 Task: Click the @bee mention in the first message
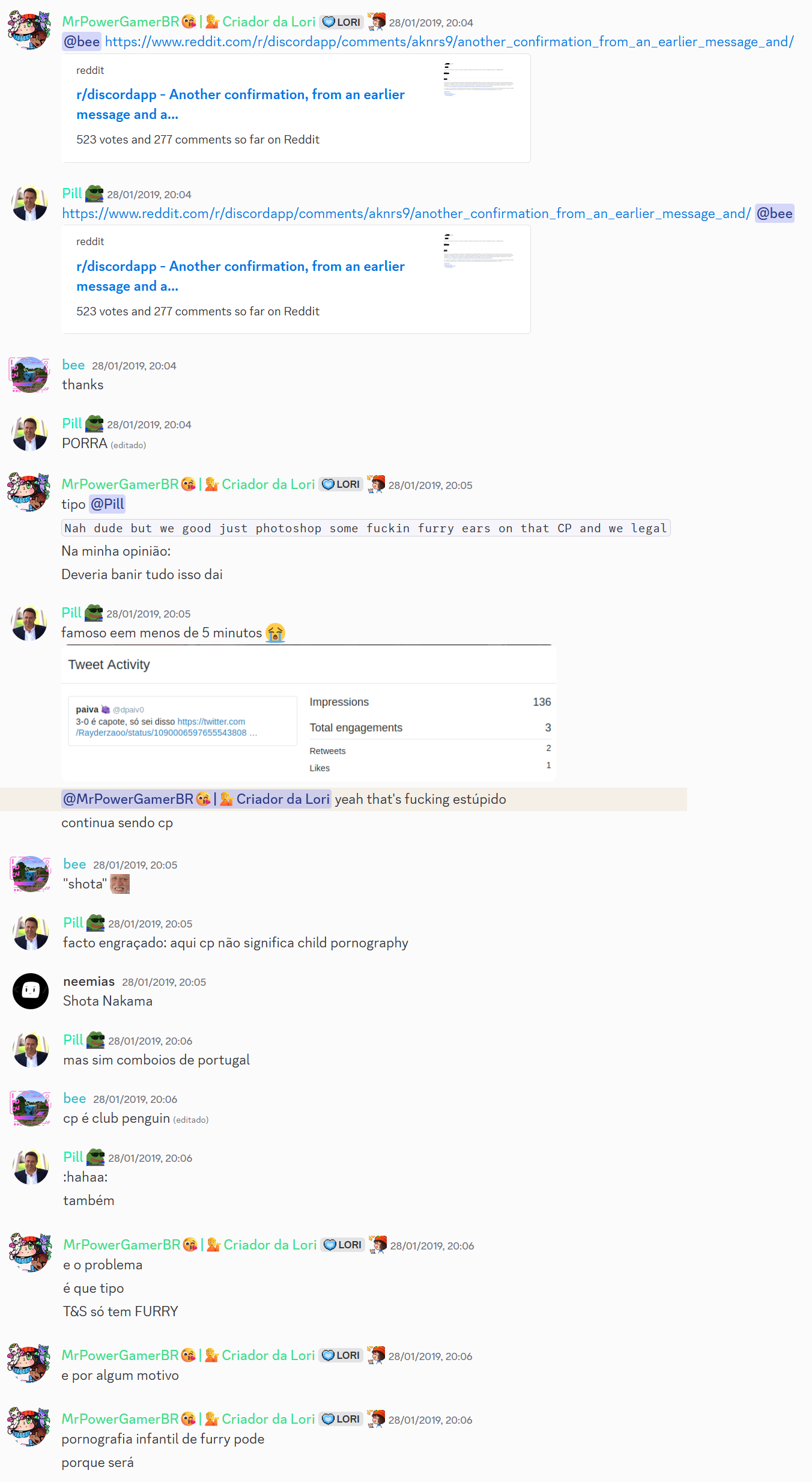82,41
